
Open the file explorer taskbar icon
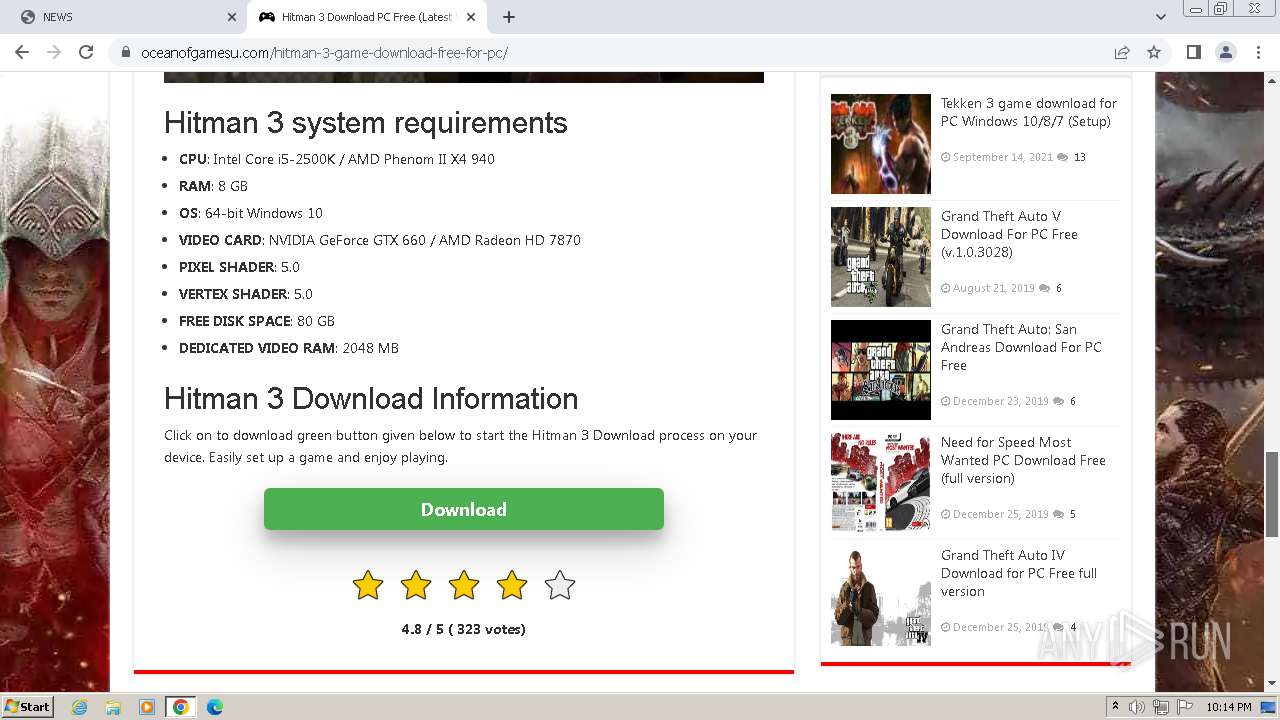[113, 707]
